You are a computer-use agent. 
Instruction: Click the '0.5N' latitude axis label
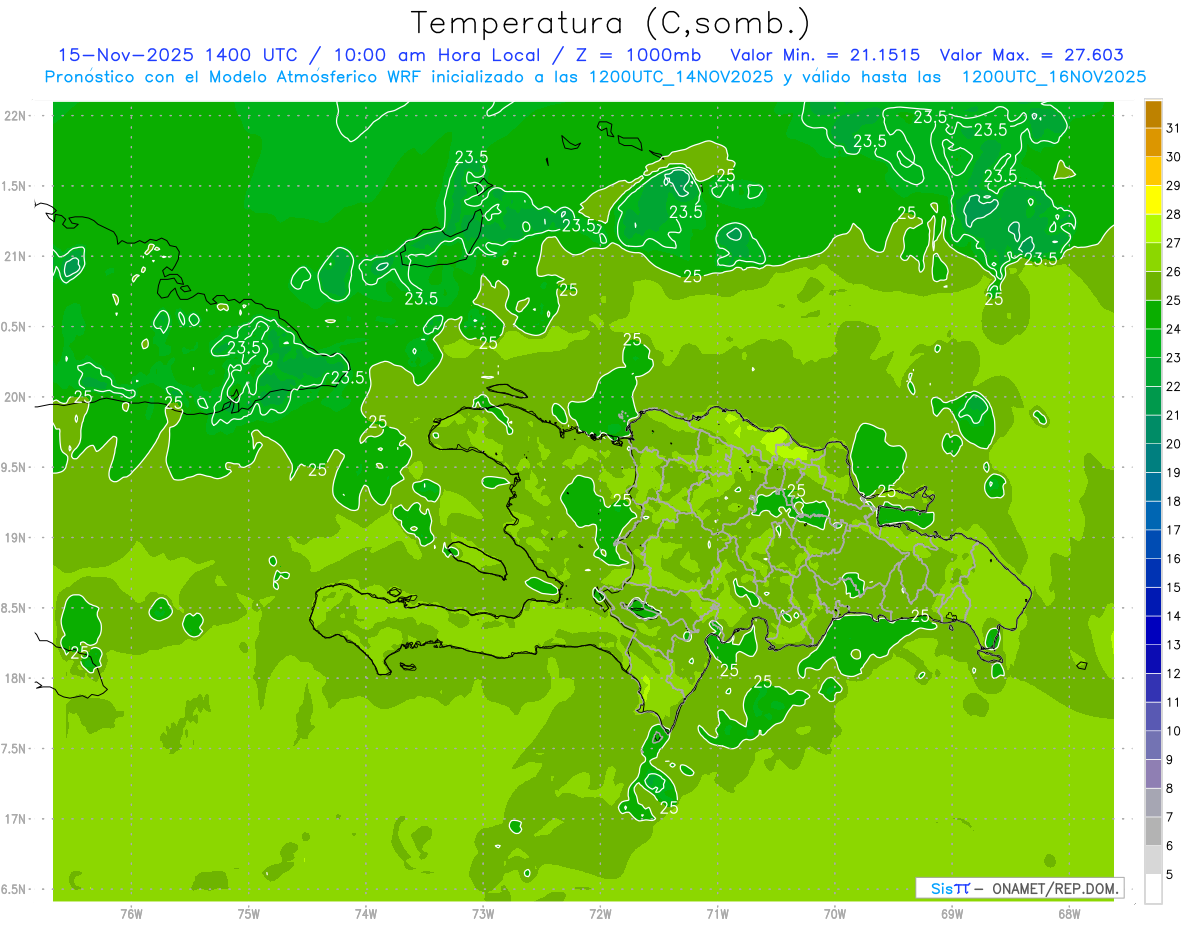pos(15,327)
